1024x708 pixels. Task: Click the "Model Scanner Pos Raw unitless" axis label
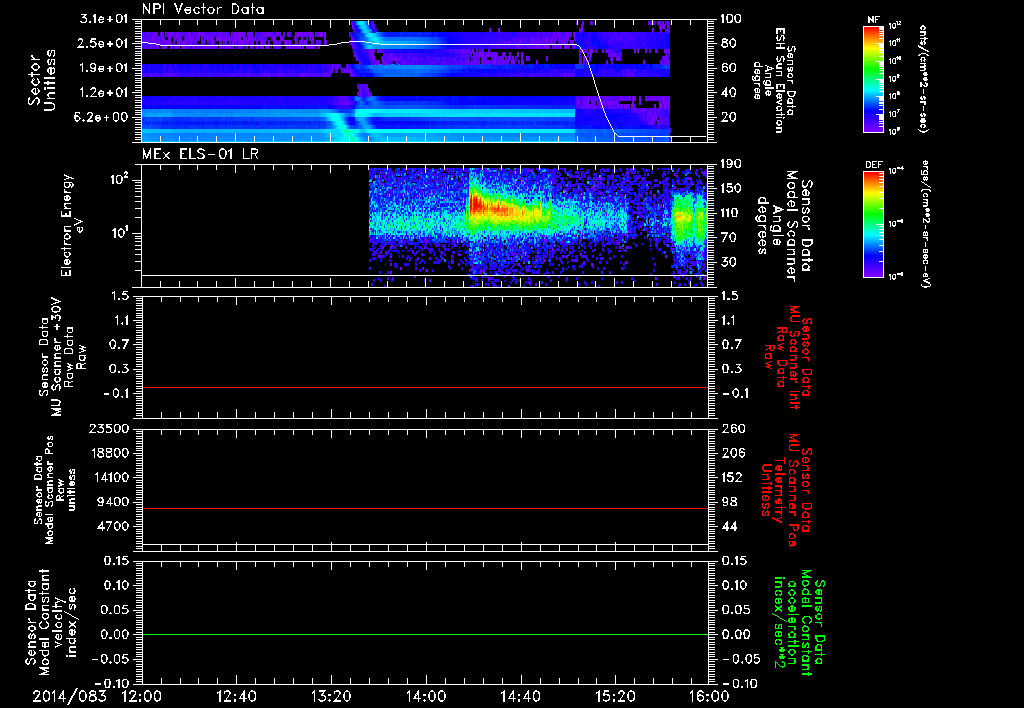(x=55, y=490)
